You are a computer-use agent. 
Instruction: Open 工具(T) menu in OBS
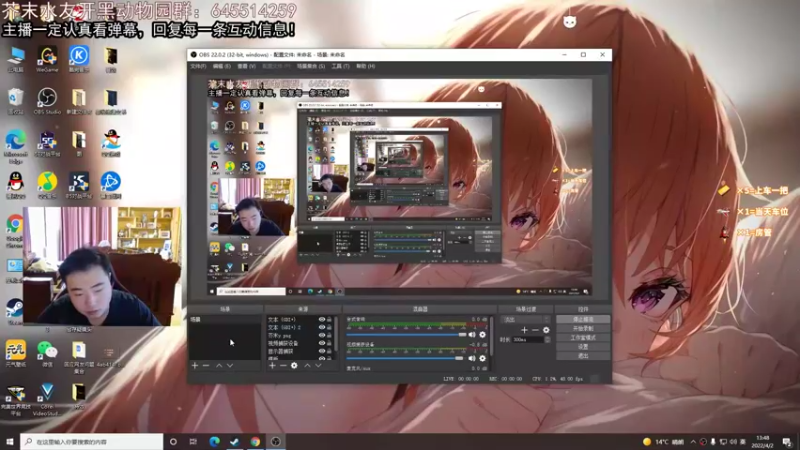pos(340,66)
